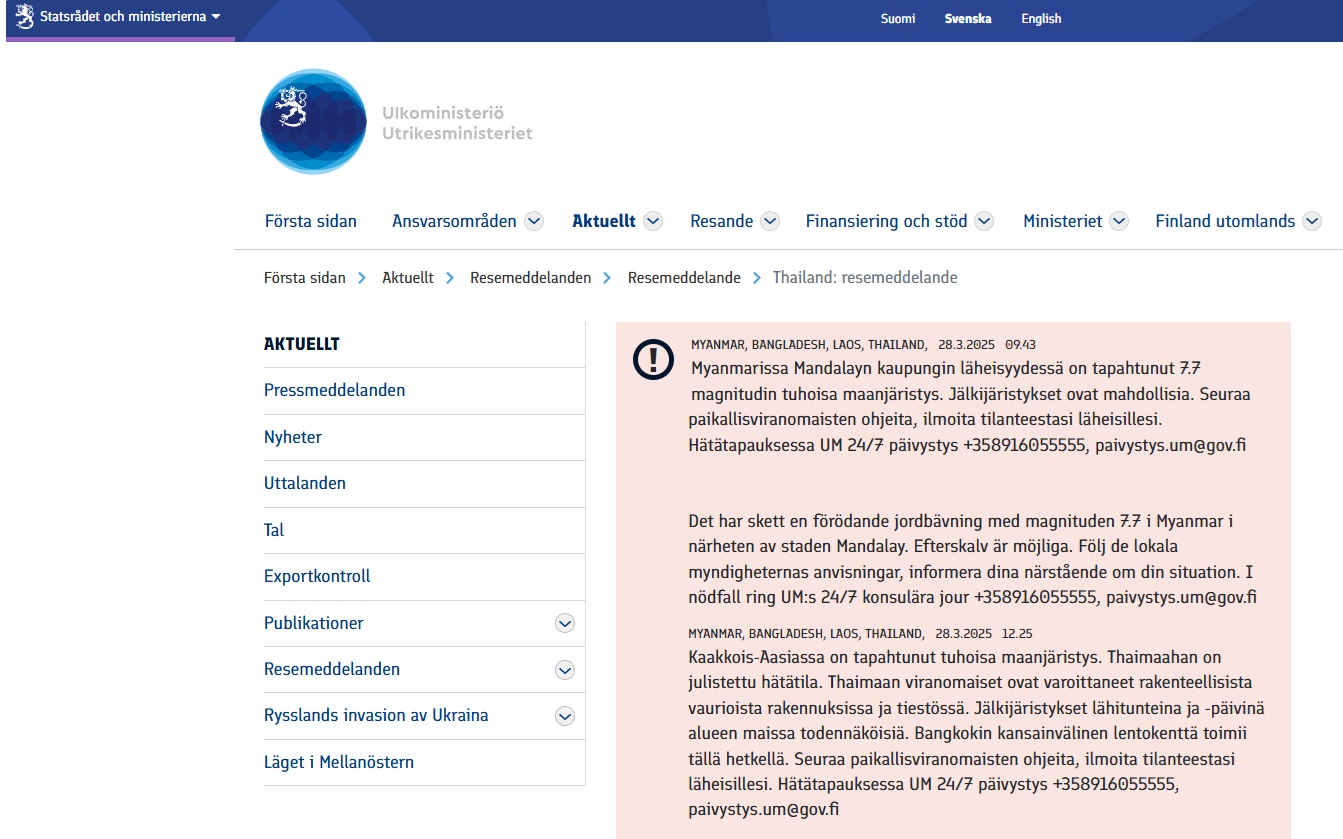
Task: Expand Finland utomlands chevron
Action: [1312, 221]
